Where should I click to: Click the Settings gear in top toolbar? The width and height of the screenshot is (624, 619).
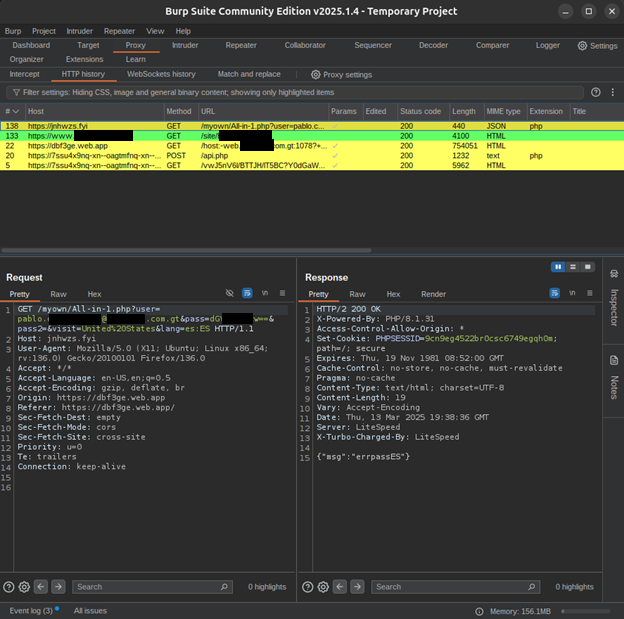tap(583, 46)
